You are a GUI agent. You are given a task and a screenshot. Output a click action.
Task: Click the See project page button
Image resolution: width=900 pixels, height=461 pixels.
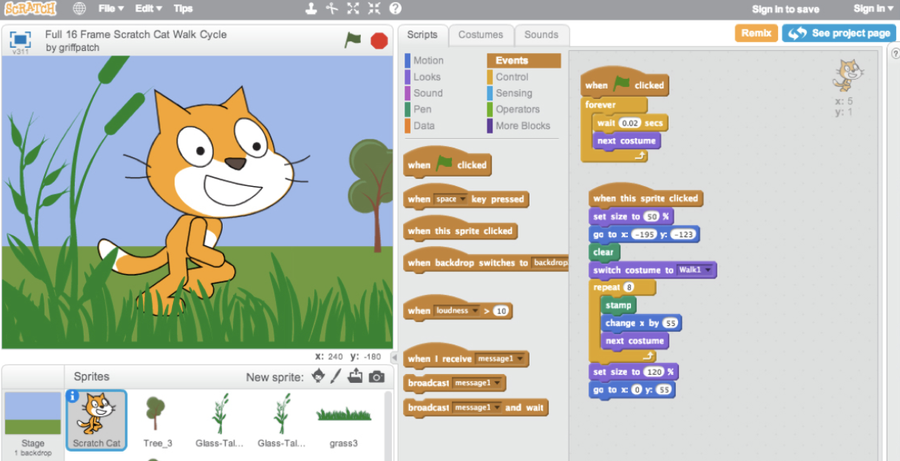coord(838,33)
